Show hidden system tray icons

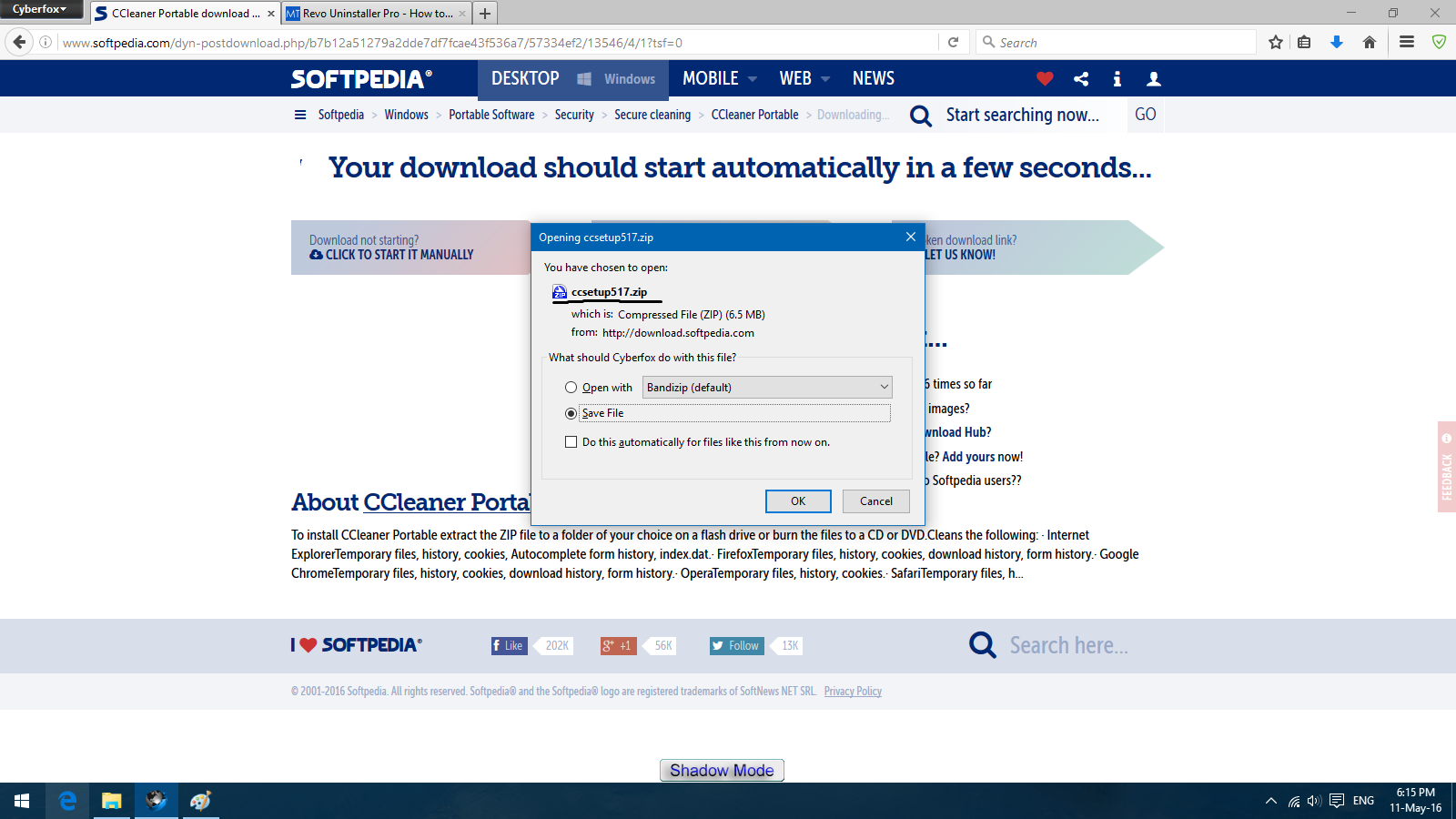[1270, 801]
